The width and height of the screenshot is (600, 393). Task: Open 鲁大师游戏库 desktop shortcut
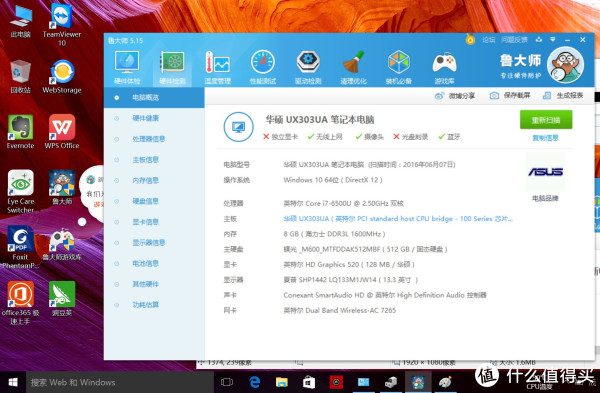pyautogui.click(x=62, y=245)
